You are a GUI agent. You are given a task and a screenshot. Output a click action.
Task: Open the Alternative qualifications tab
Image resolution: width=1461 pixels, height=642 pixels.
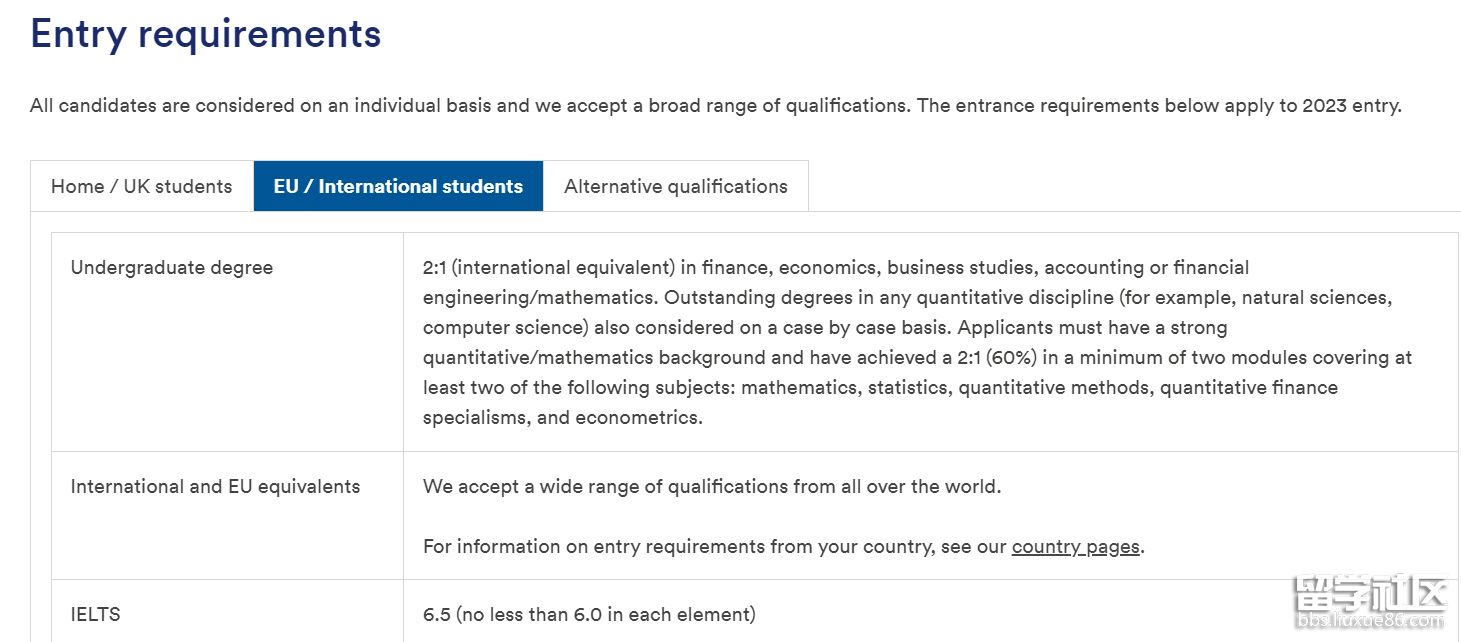[x=675, y=186]
